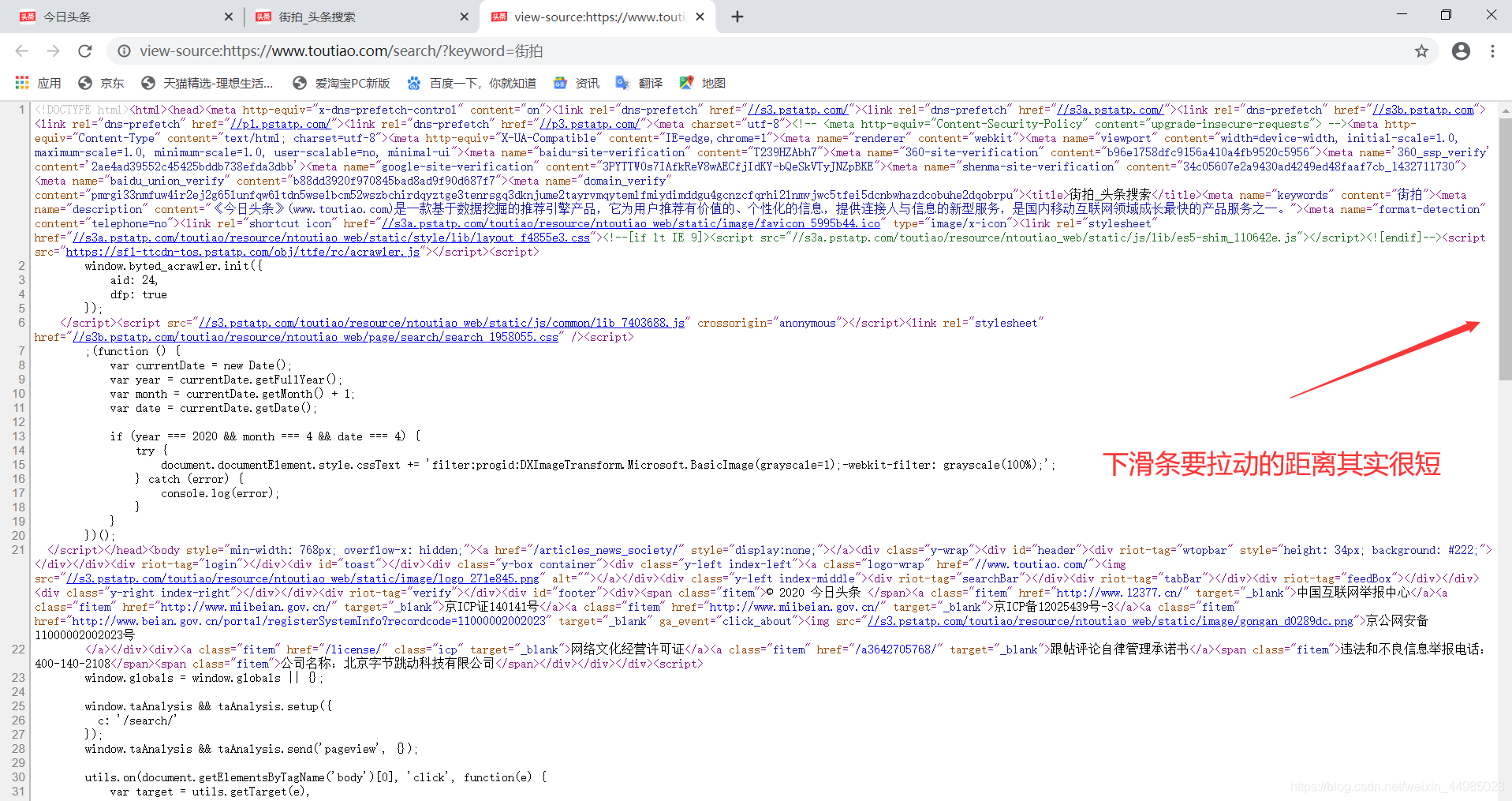The height and width of the screenshot is (801, 1512).
Task: Open the 爱淘宝PC新版 bookmark
Action: pos(342,83)
